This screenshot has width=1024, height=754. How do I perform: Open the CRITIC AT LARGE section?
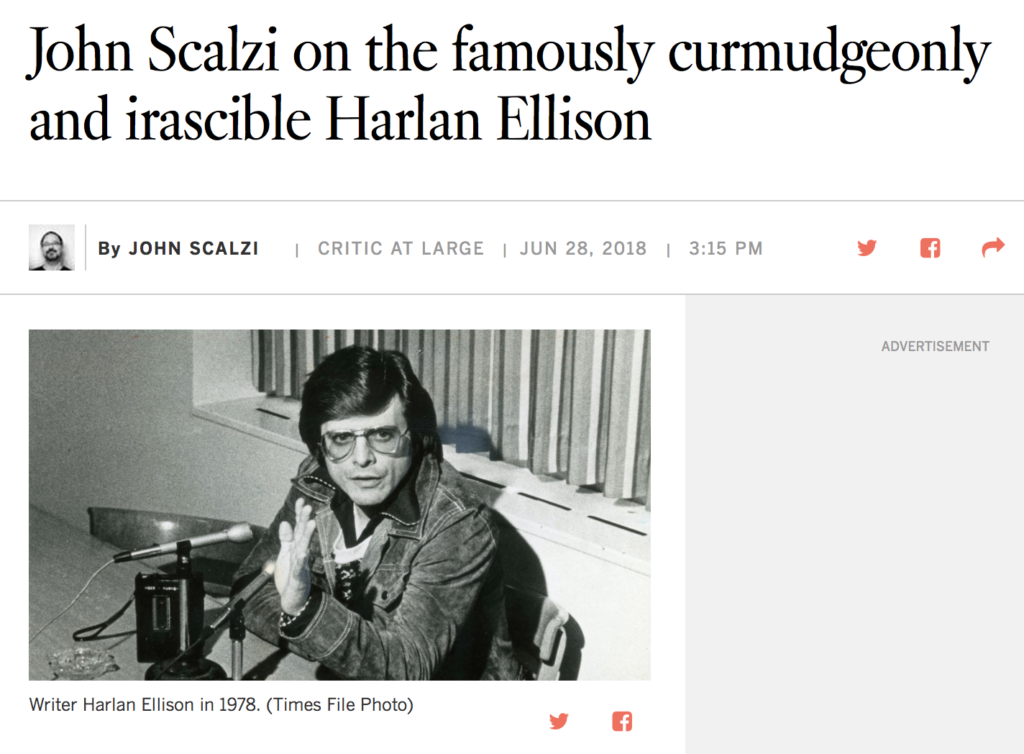tap(400, 249)
